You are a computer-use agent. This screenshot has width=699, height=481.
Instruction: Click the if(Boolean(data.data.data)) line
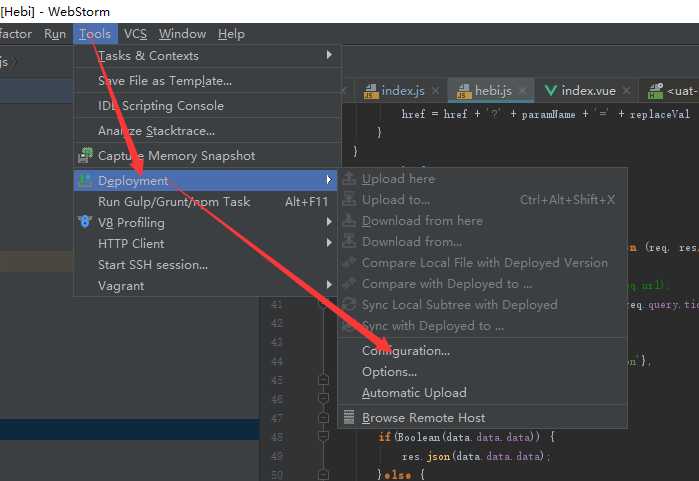(x=467, y=437)
